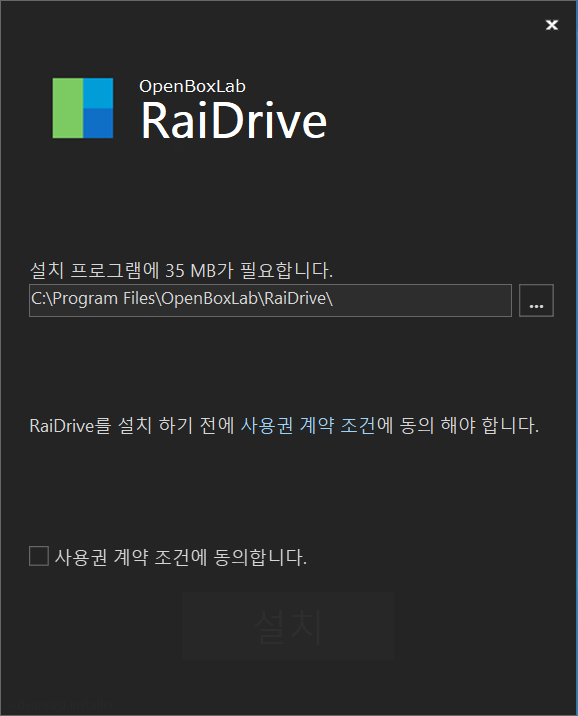Click the '설치 프로그램에 35 MB가 필요합니다' text
Screen dimensions: 578x716
[x=181, y=270]
